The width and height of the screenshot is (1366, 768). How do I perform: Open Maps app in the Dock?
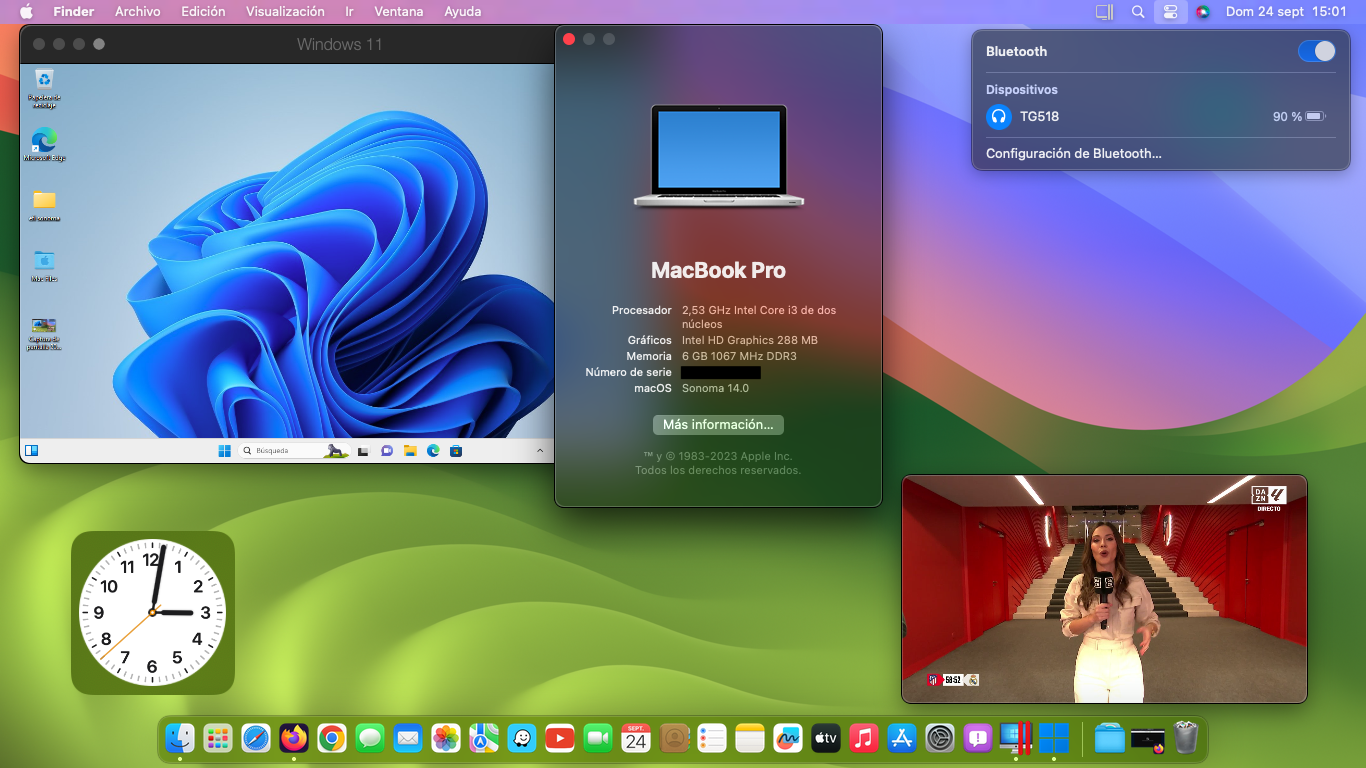(484, 739)
